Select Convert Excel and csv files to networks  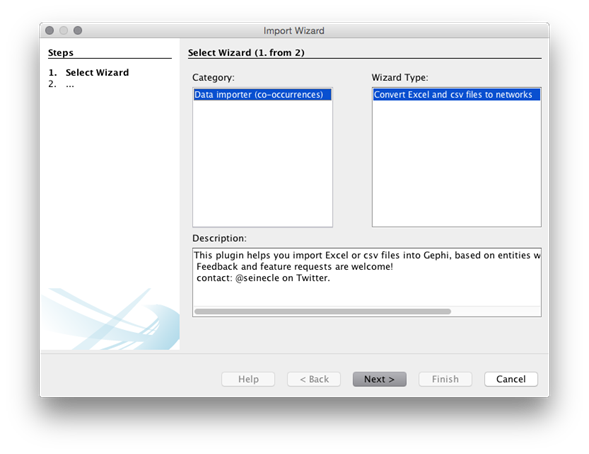(x=456, y=94)
